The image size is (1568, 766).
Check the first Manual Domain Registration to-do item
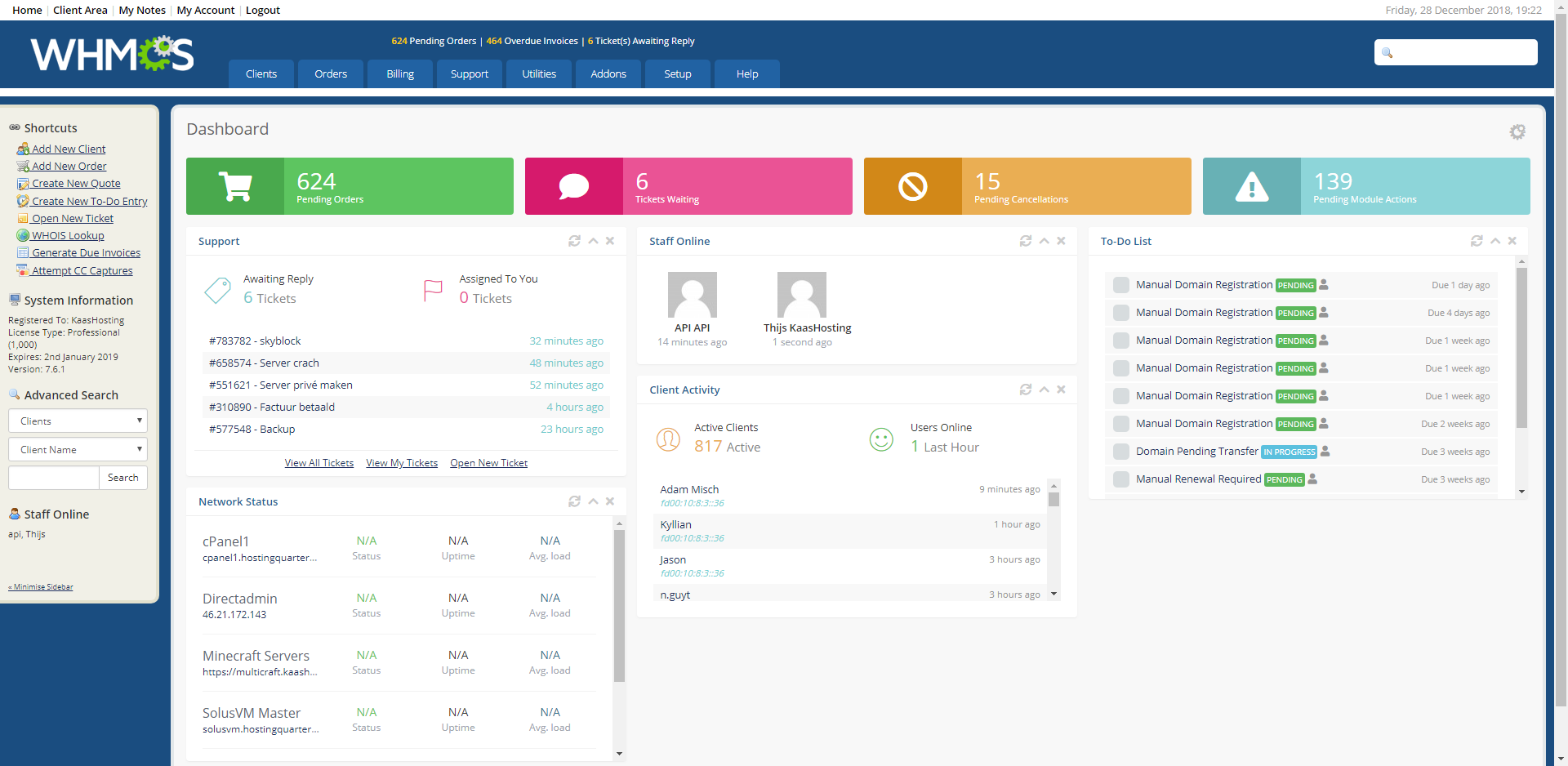point(1121,285)
